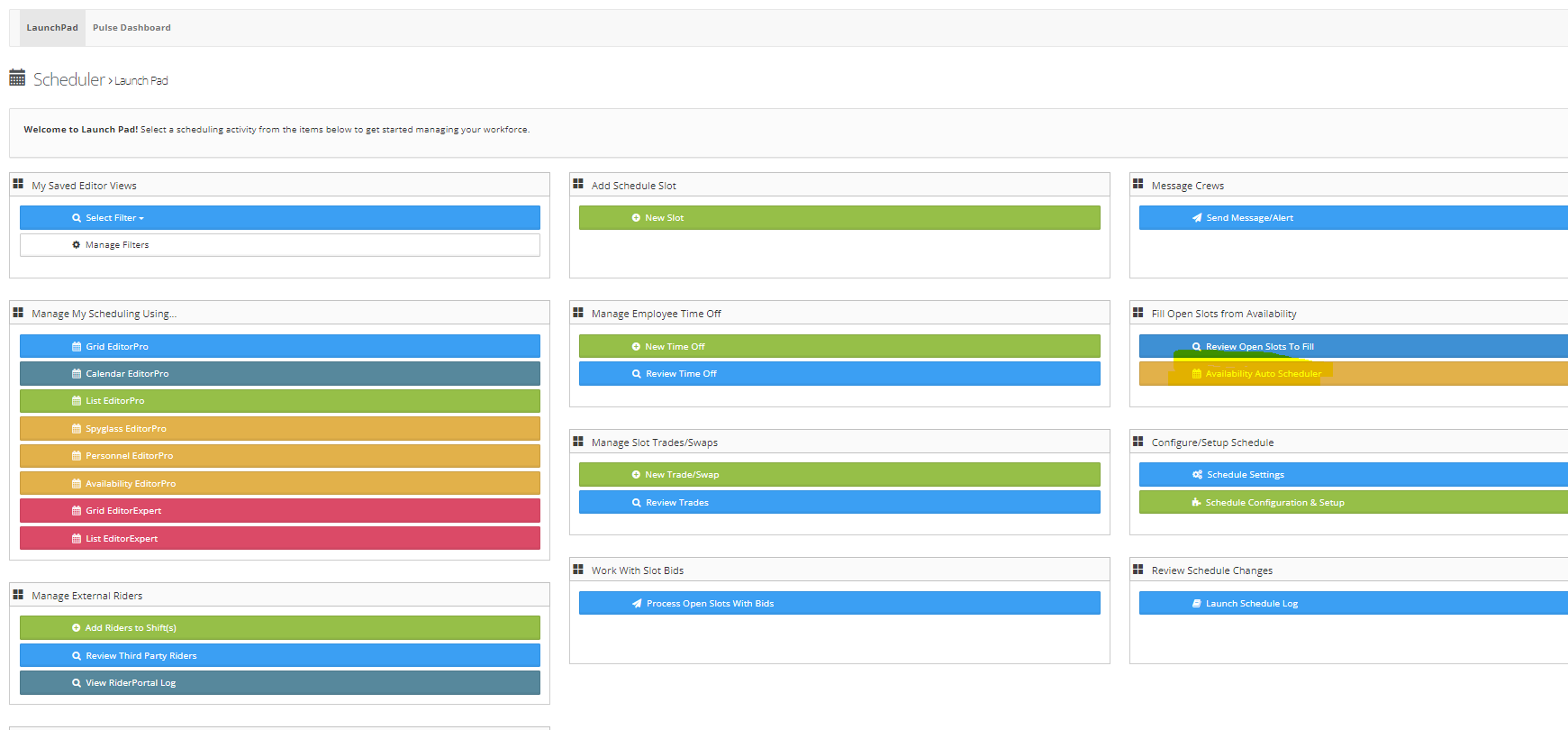The height and width of the screenshot is (730, 1568).
Task: Click the gears icon on Schedule Settings
Action: (1197, 475)
